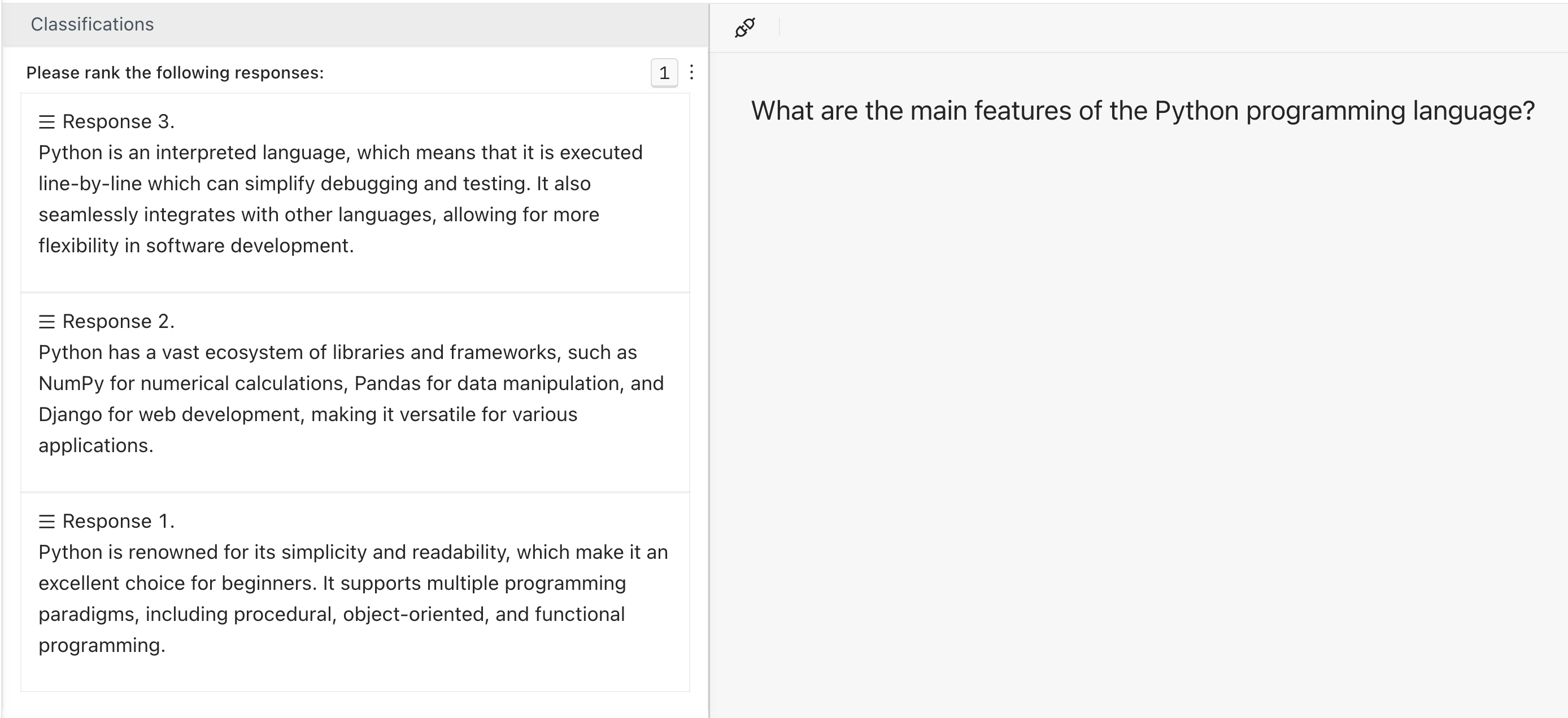Click the "Response 3." title

(x=118, y=122)
